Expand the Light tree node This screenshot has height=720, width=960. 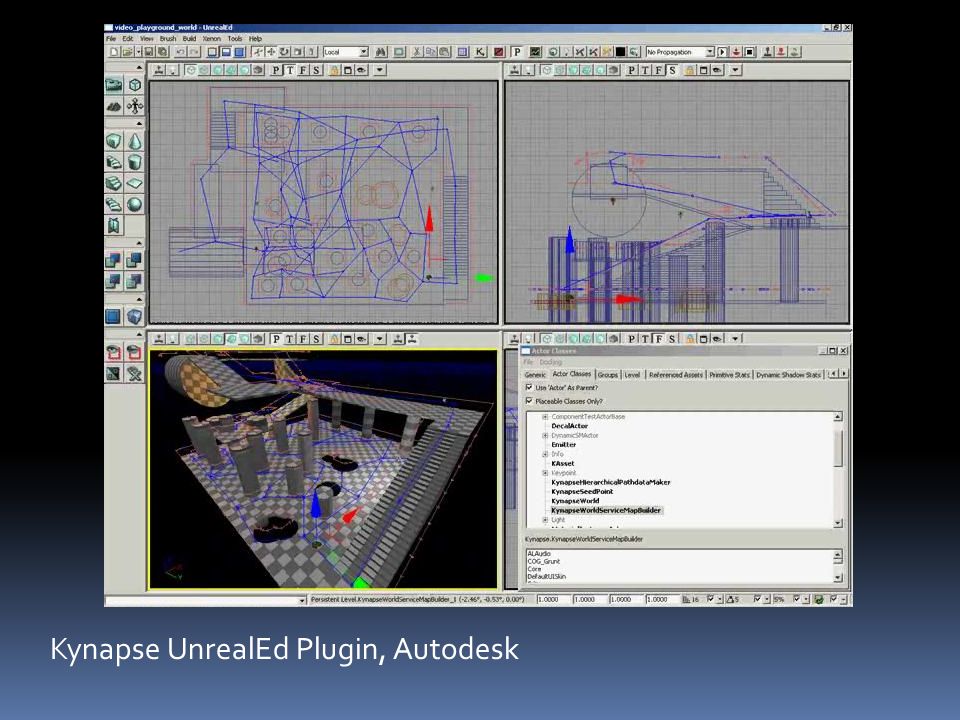pyautogui.click(x=545, y=520)
